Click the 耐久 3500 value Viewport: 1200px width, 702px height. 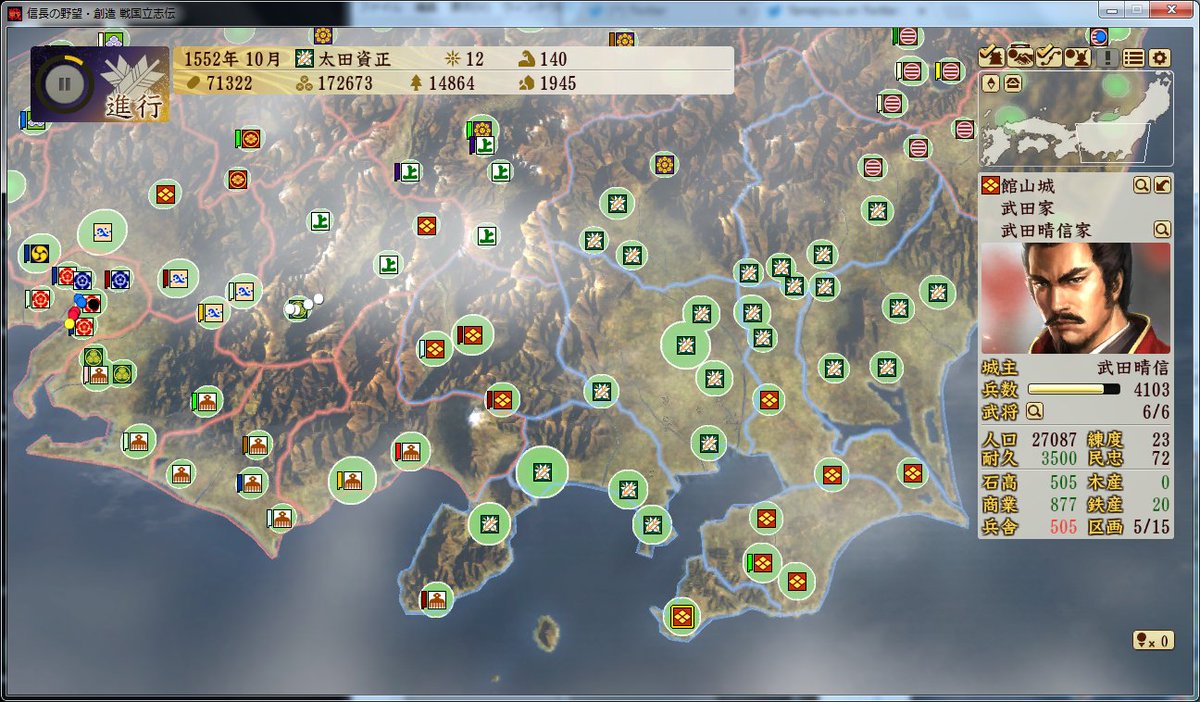(x=1058, y=460)
